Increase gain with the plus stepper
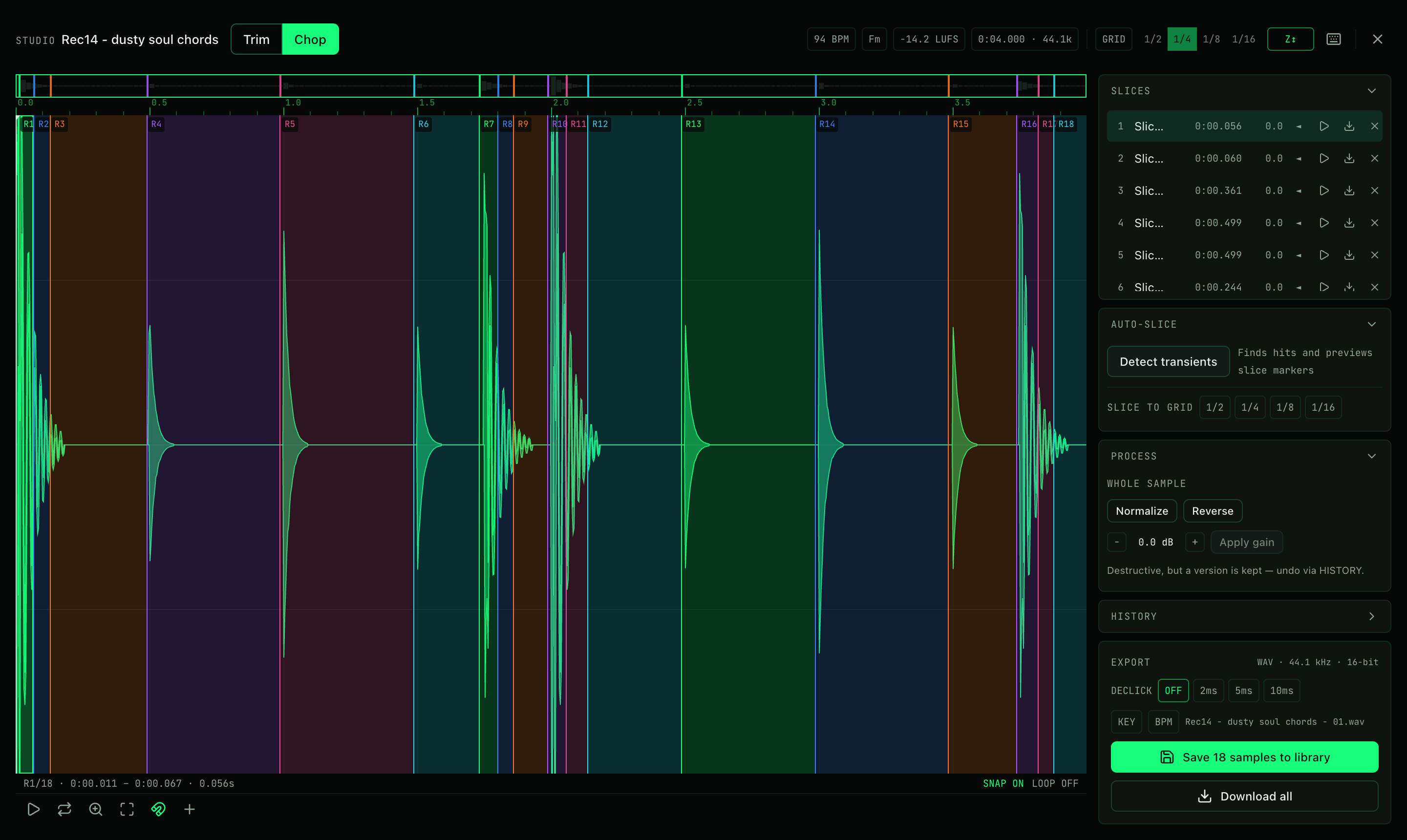Viewport: 1407px width, 840px height. [x=1194, y=542]
